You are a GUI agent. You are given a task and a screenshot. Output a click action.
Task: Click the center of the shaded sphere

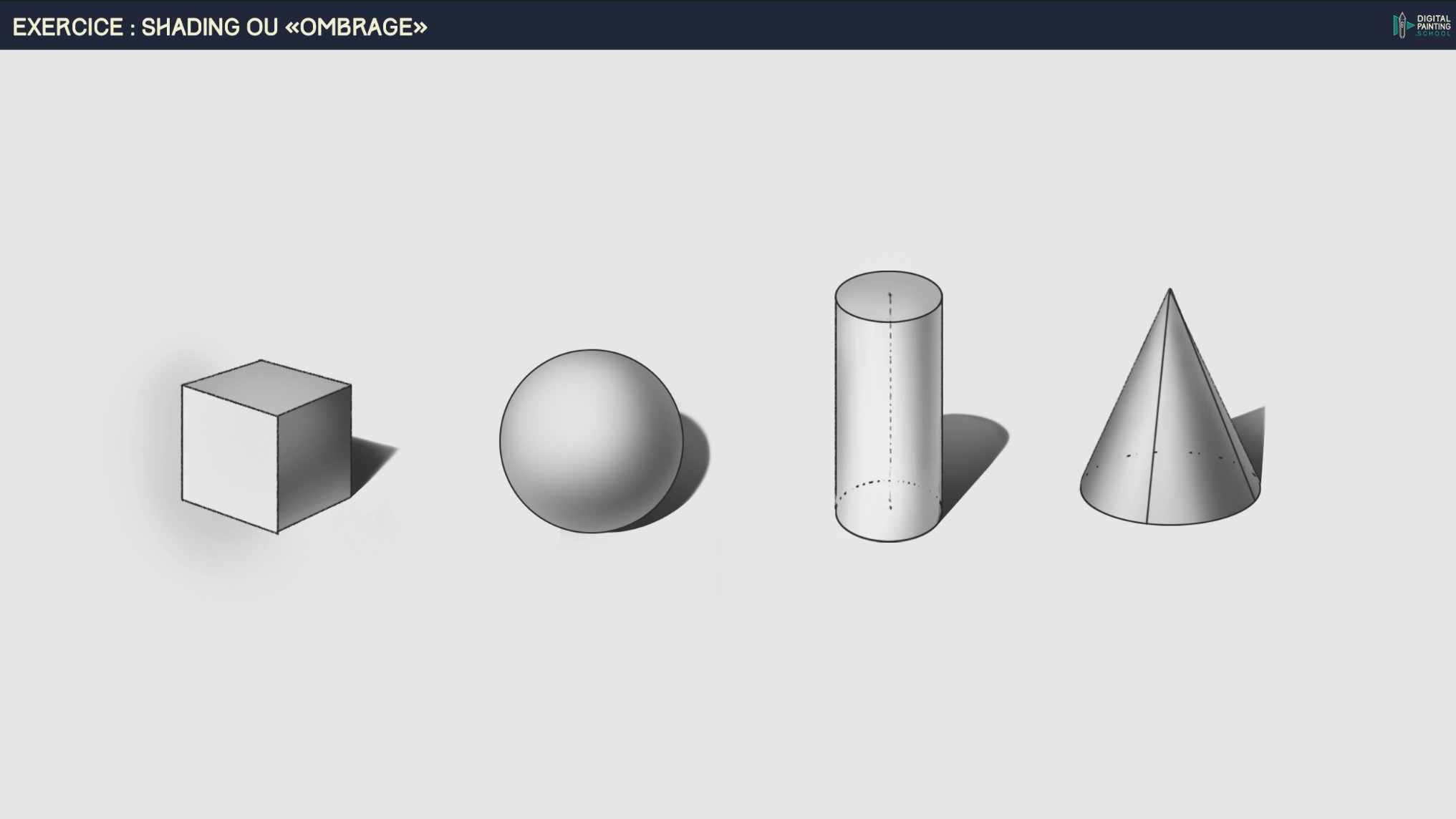pyautogui.click(x=591, y=441)
